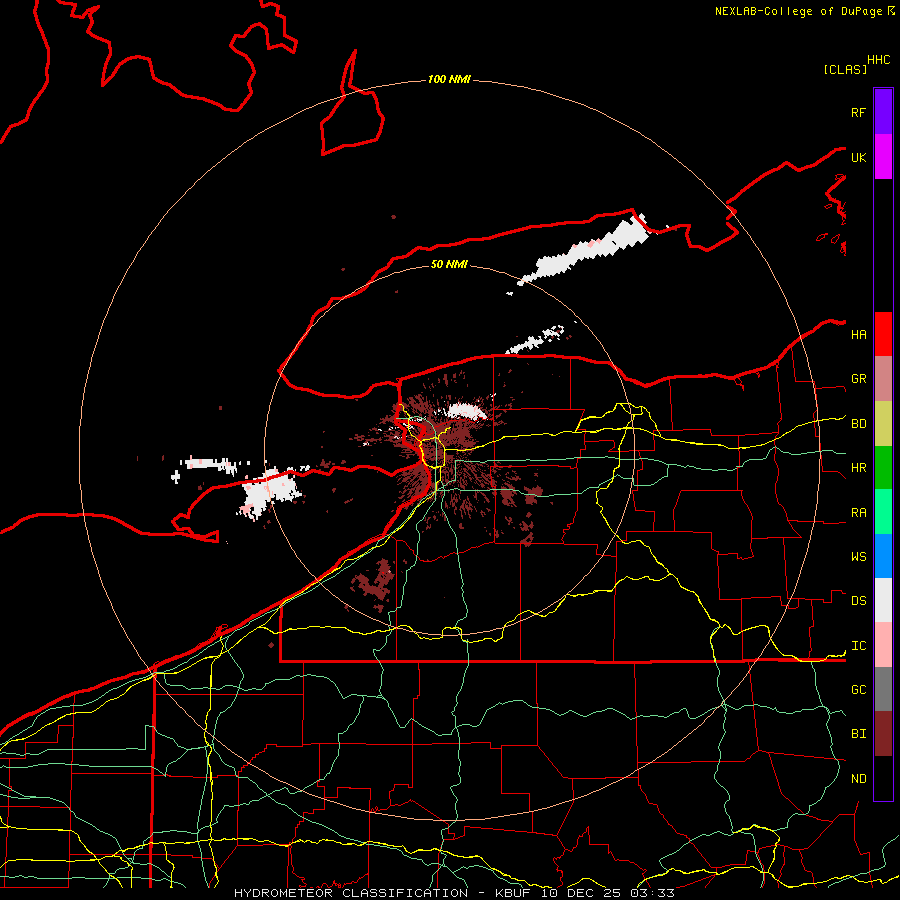Click the 'HR' legend label
The width and height of the screenshot is (900, 900).
(x=858, y=468)
